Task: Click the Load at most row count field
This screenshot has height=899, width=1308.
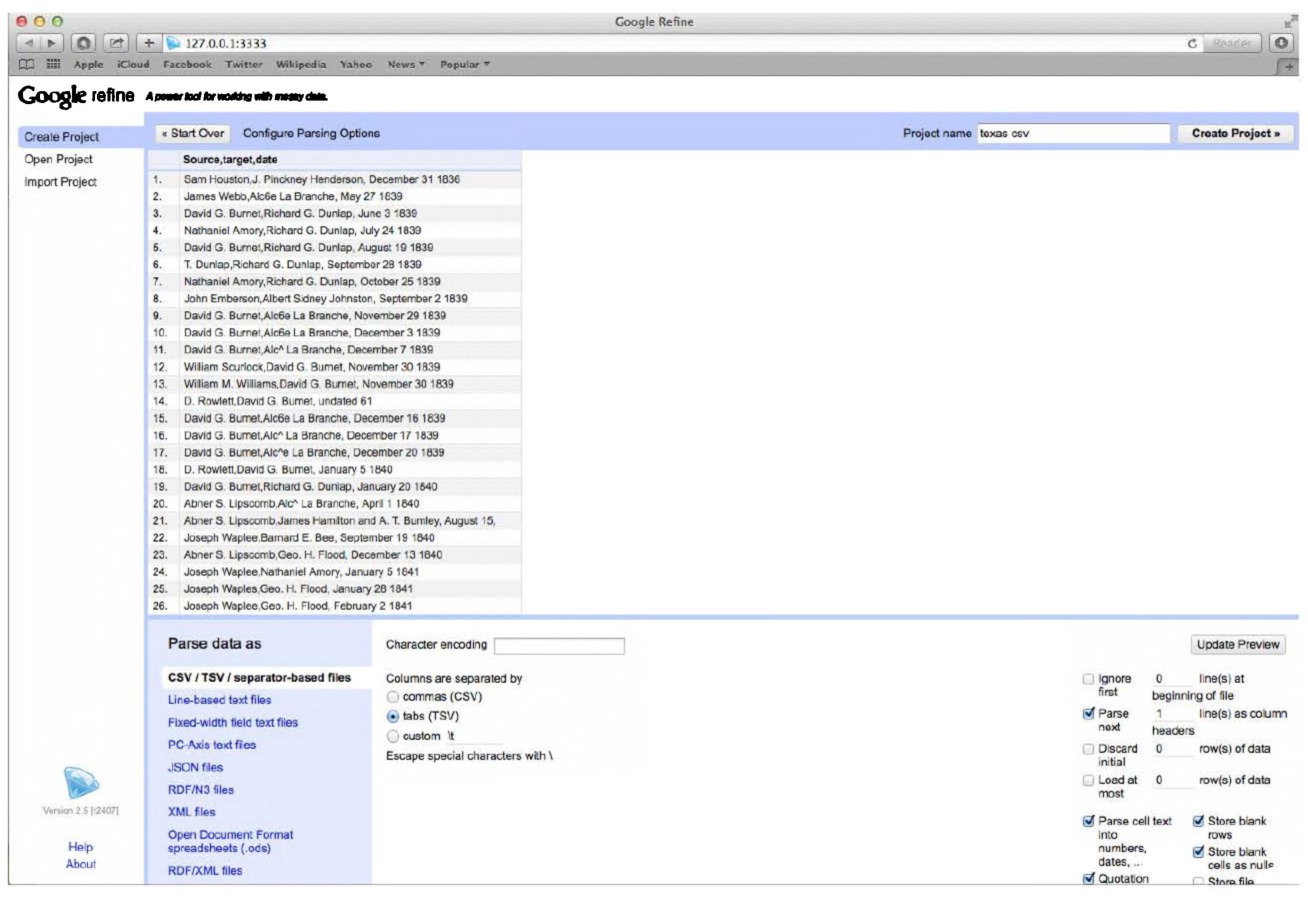Action: tap(1174, 780)
